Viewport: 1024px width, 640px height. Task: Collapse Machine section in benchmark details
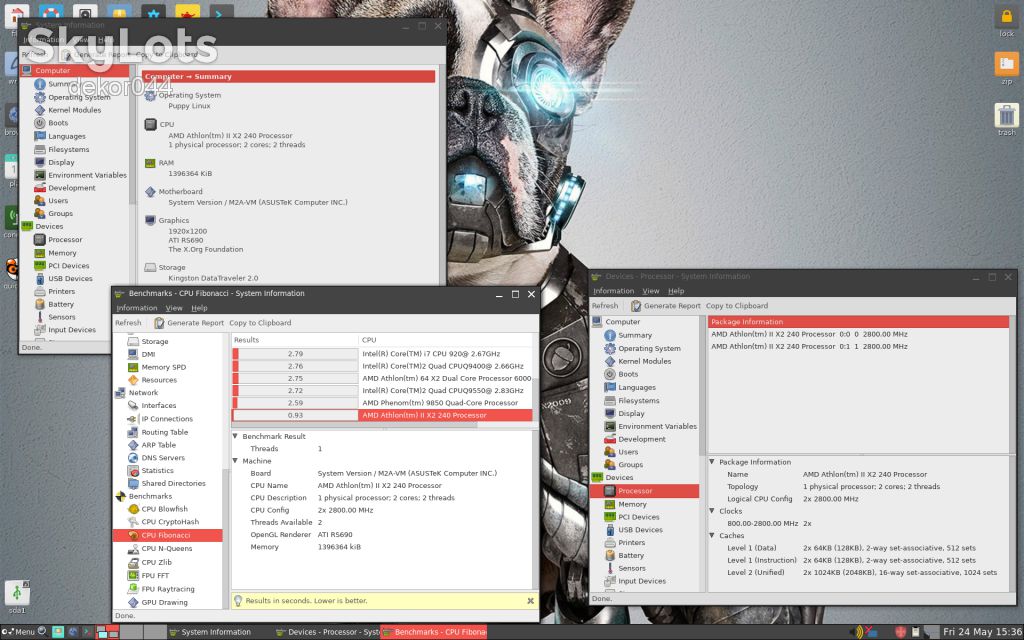point(235,461)
